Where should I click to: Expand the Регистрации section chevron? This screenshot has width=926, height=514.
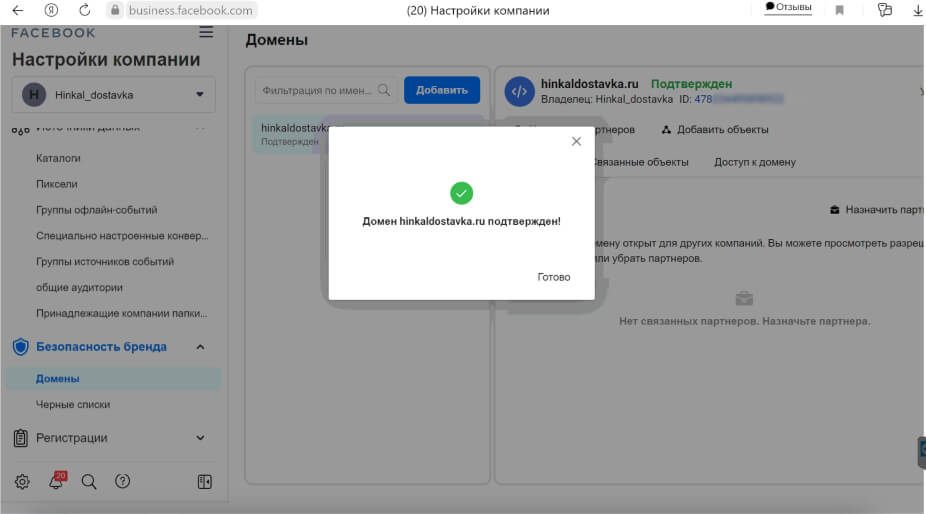click(x=200, y=438)
